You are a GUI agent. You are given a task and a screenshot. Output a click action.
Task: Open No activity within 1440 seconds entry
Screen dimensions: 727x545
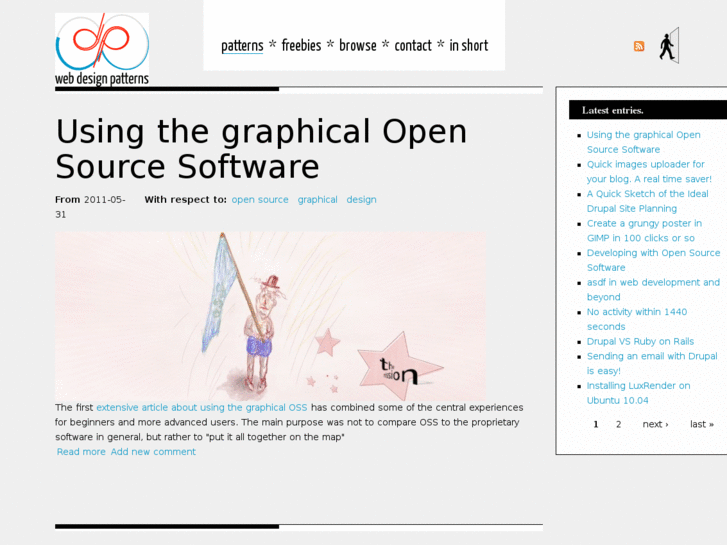click(x=637, y=319)
